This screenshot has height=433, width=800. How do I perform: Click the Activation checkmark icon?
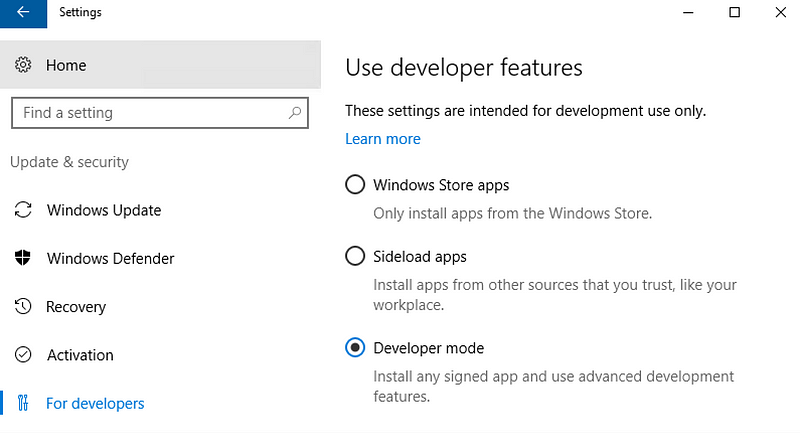[x=23, y=354]
